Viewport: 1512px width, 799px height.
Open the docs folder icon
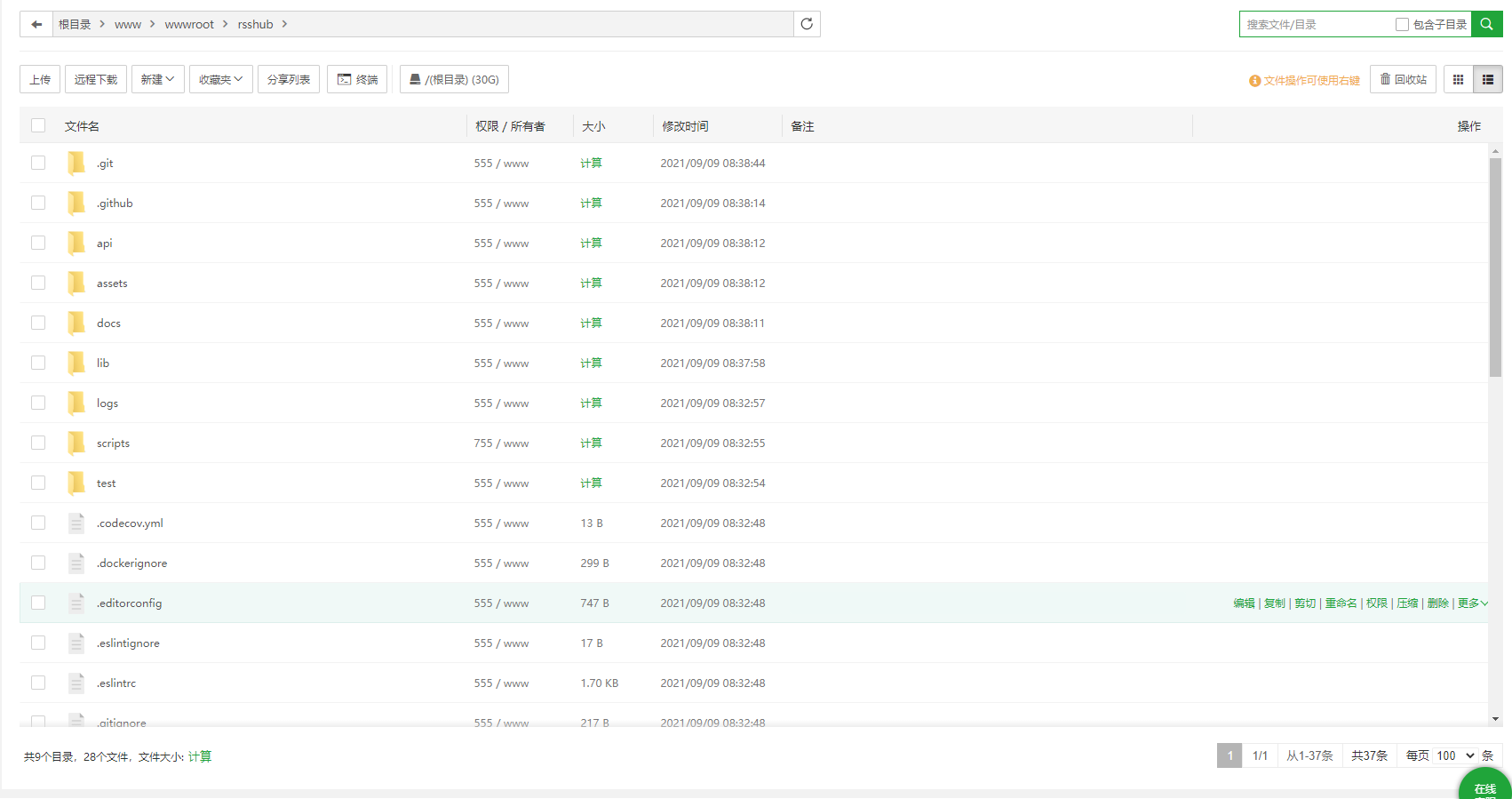pos(76,323)
